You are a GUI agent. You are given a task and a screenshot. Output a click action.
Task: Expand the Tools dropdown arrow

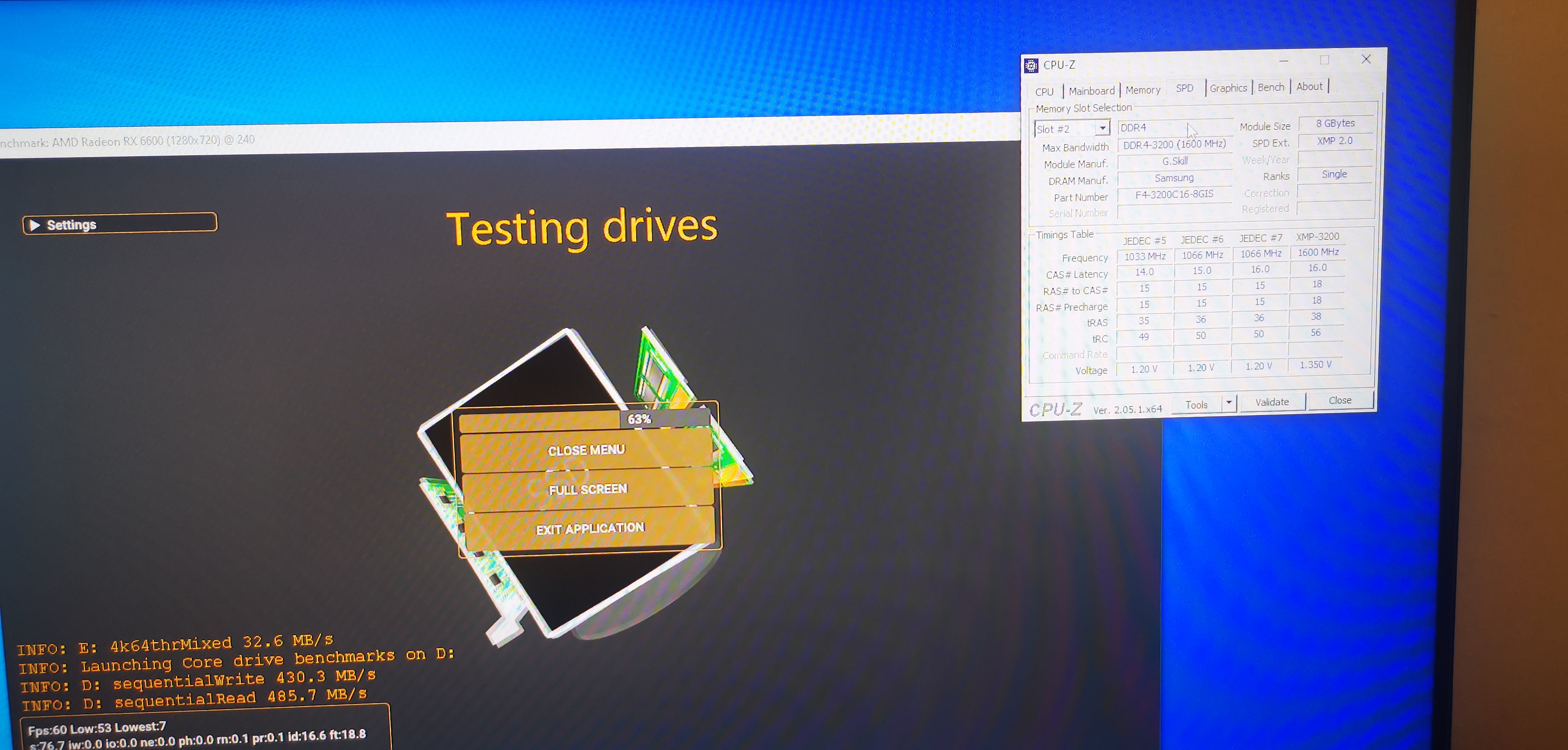point(1229,403)
